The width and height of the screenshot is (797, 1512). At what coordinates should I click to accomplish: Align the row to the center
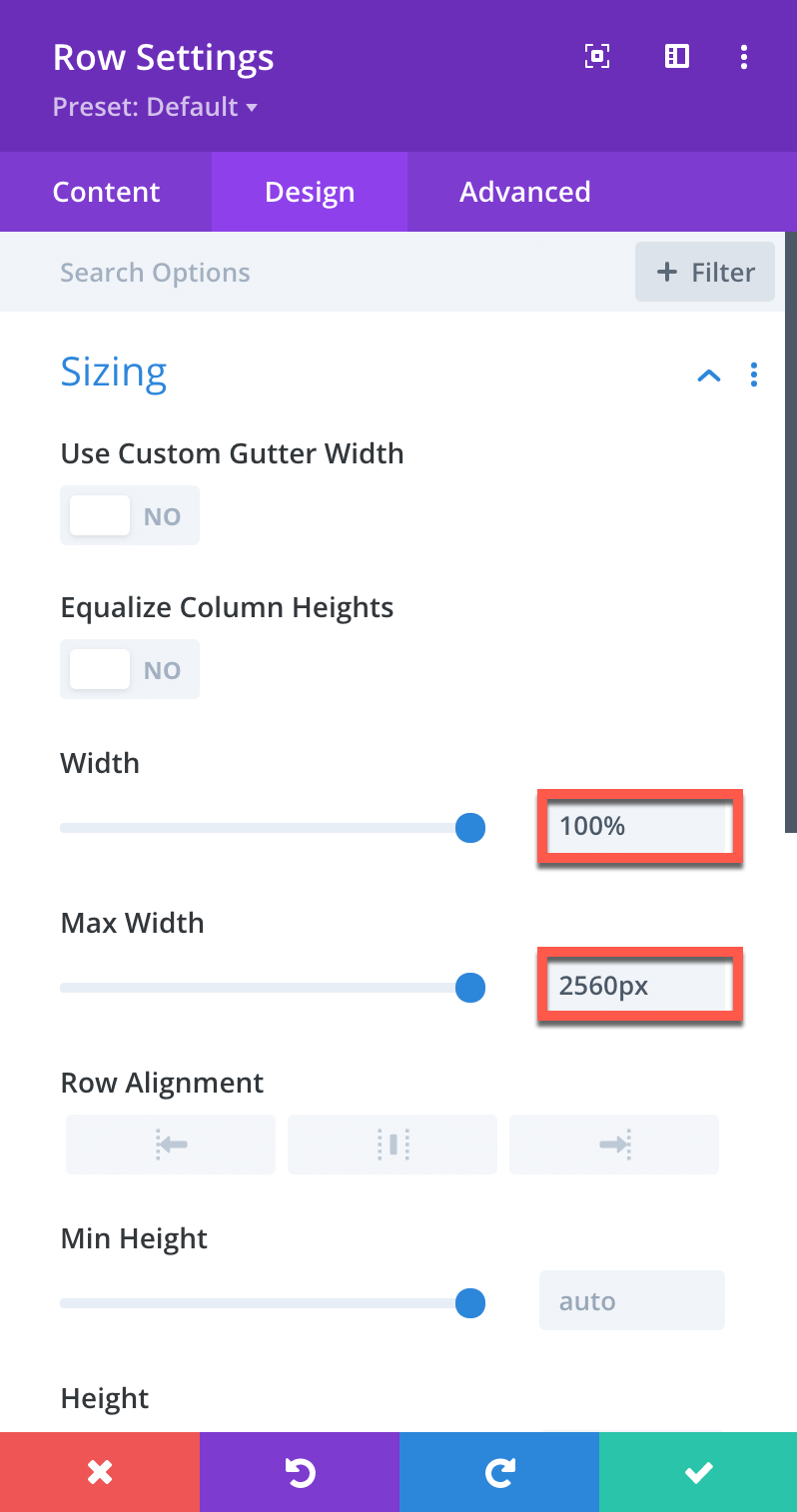click(393, 1144)
